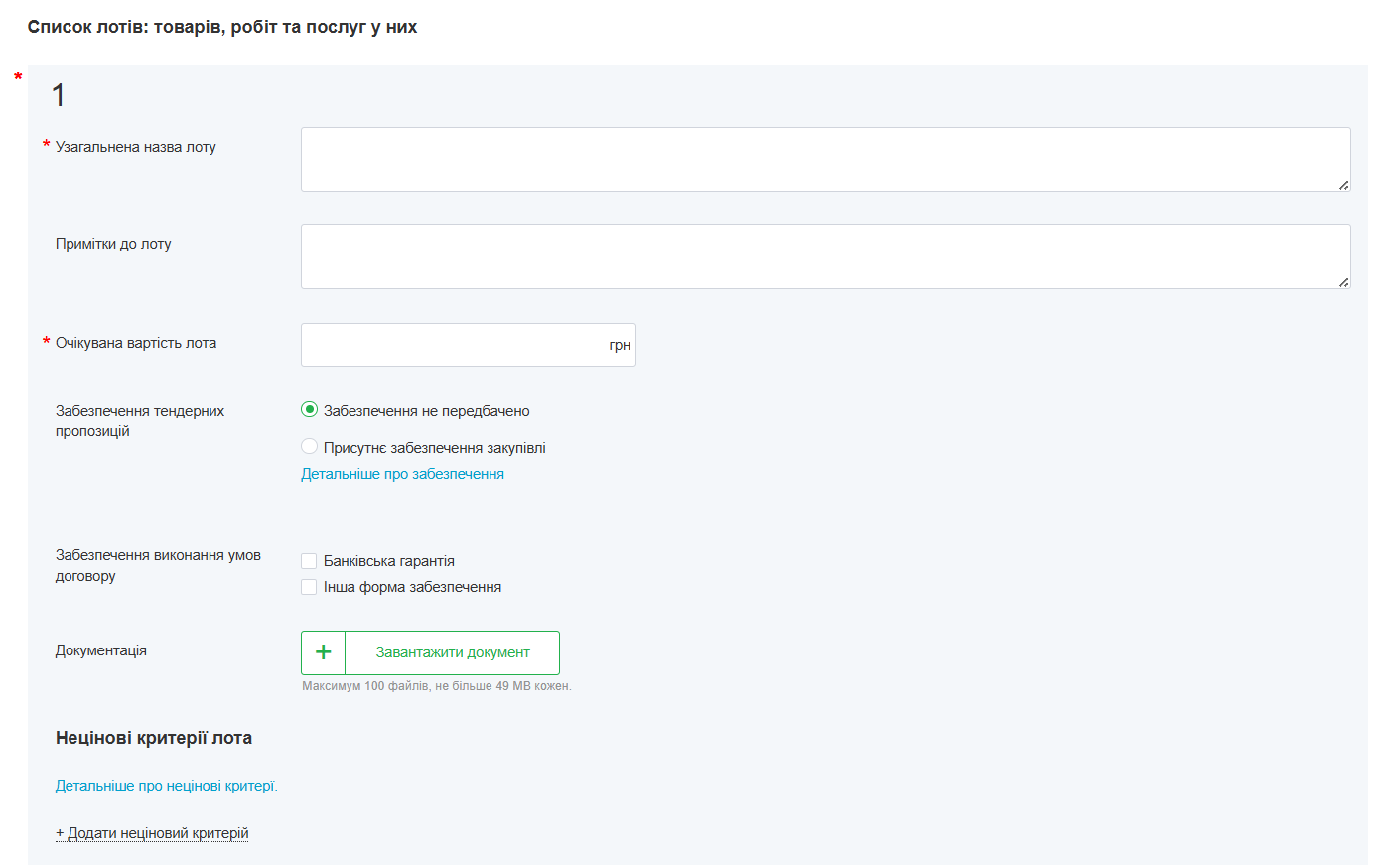Image resolution: width=1400 pixels, height=865 pixels.
Task: Open 'Детальніше про нецінові критерії' link
Action: pos(166,786)
